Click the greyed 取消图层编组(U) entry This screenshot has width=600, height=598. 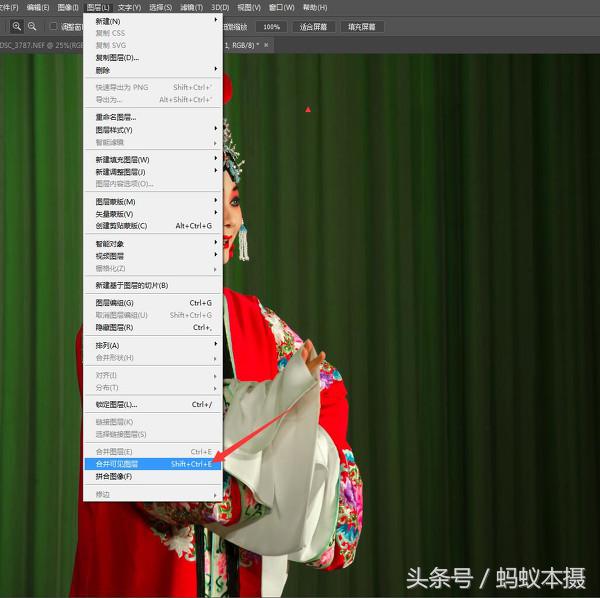pyautogui.click(x=153, y=315)
